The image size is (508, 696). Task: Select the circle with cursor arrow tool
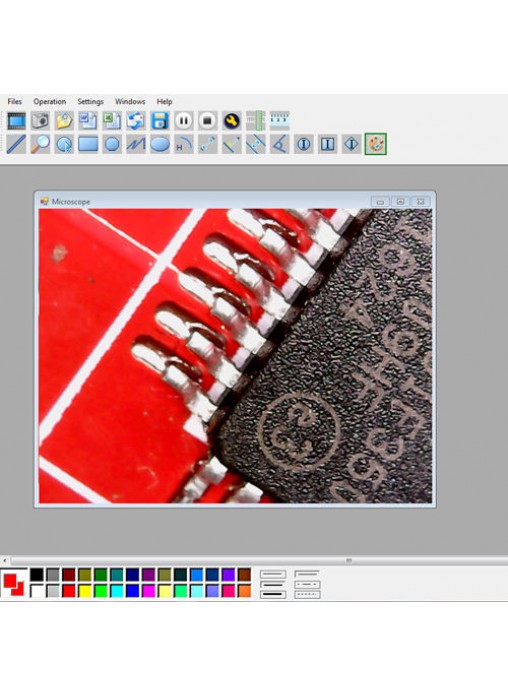pos(64,144)
